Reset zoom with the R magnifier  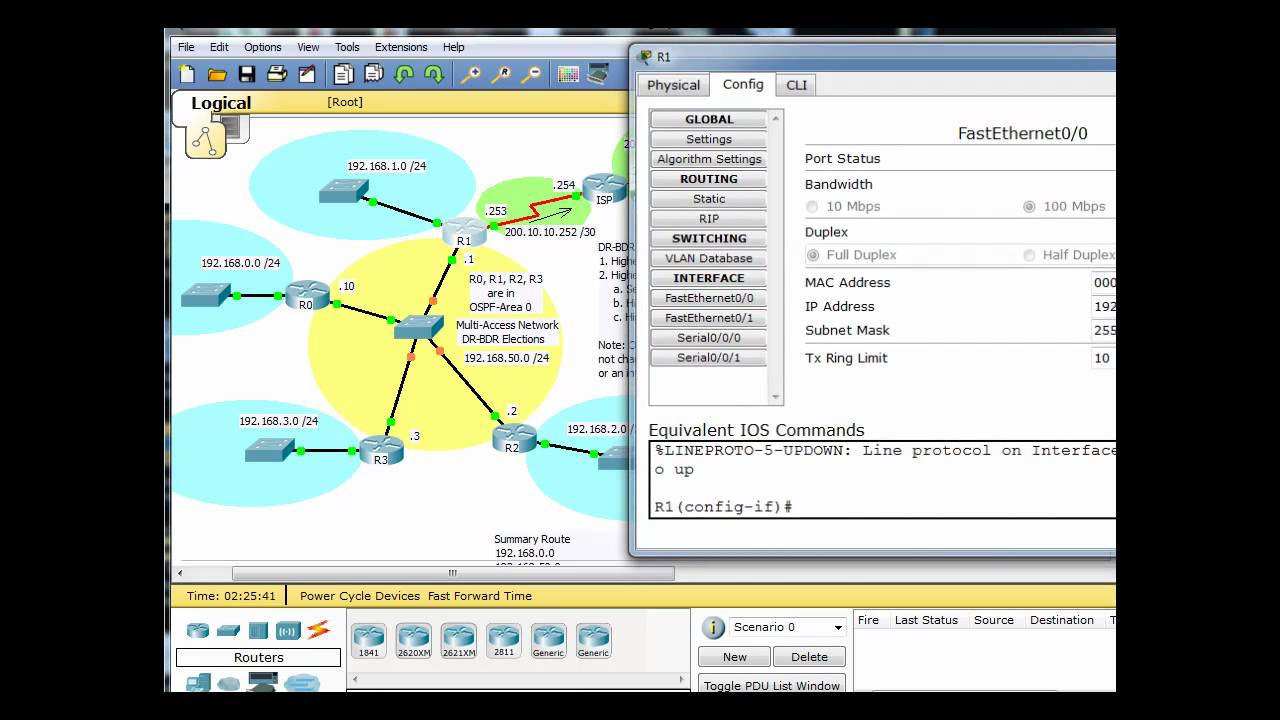[x=501, y=74]
